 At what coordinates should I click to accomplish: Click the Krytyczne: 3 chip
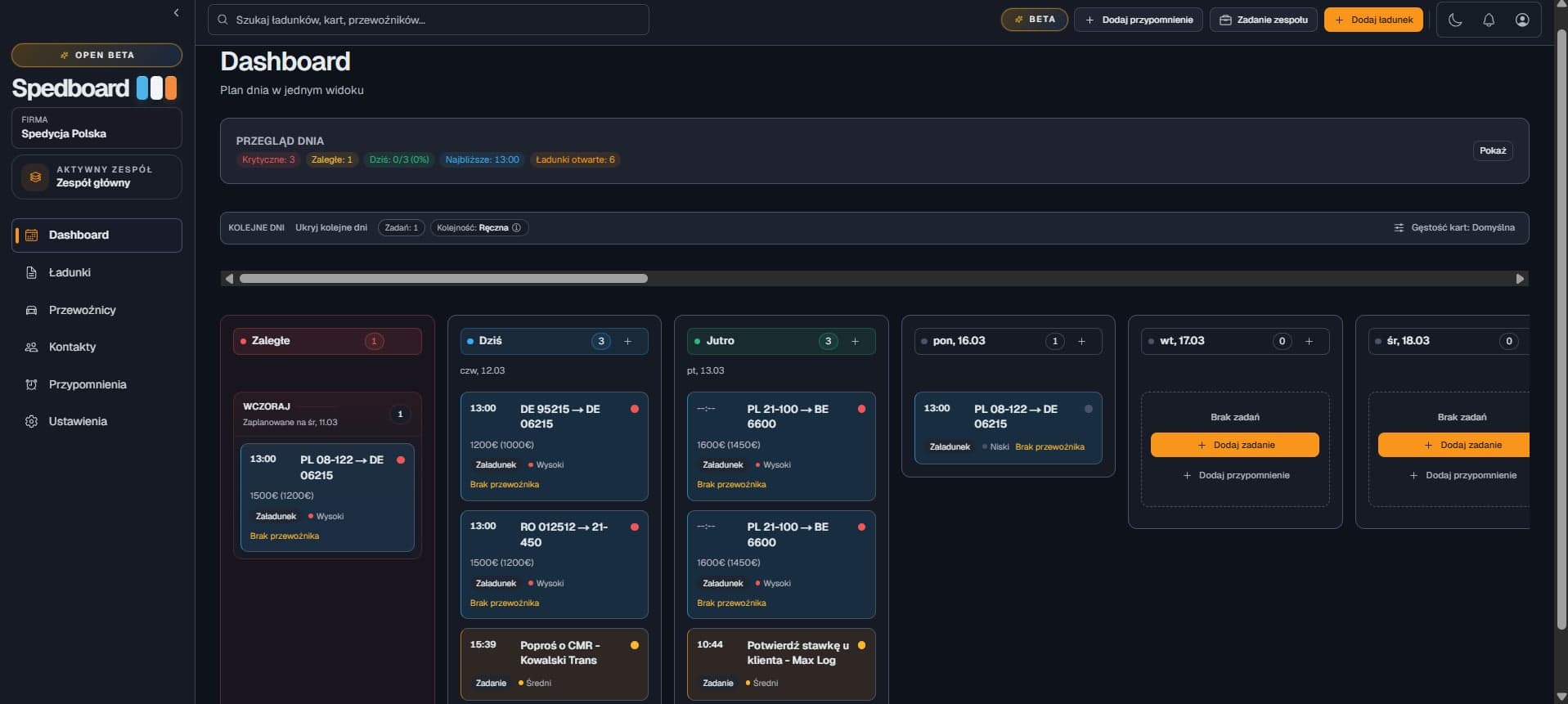pyautogui.click(x=268, y=159)
